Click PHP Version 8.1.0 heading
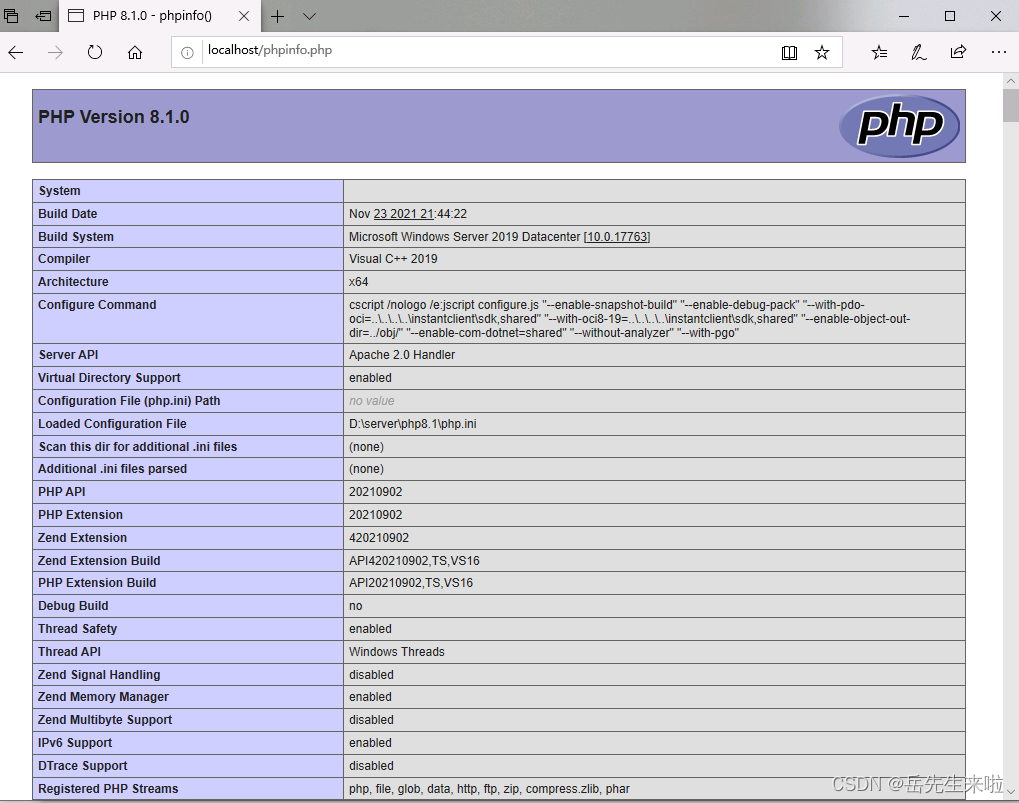 (114, 117)
